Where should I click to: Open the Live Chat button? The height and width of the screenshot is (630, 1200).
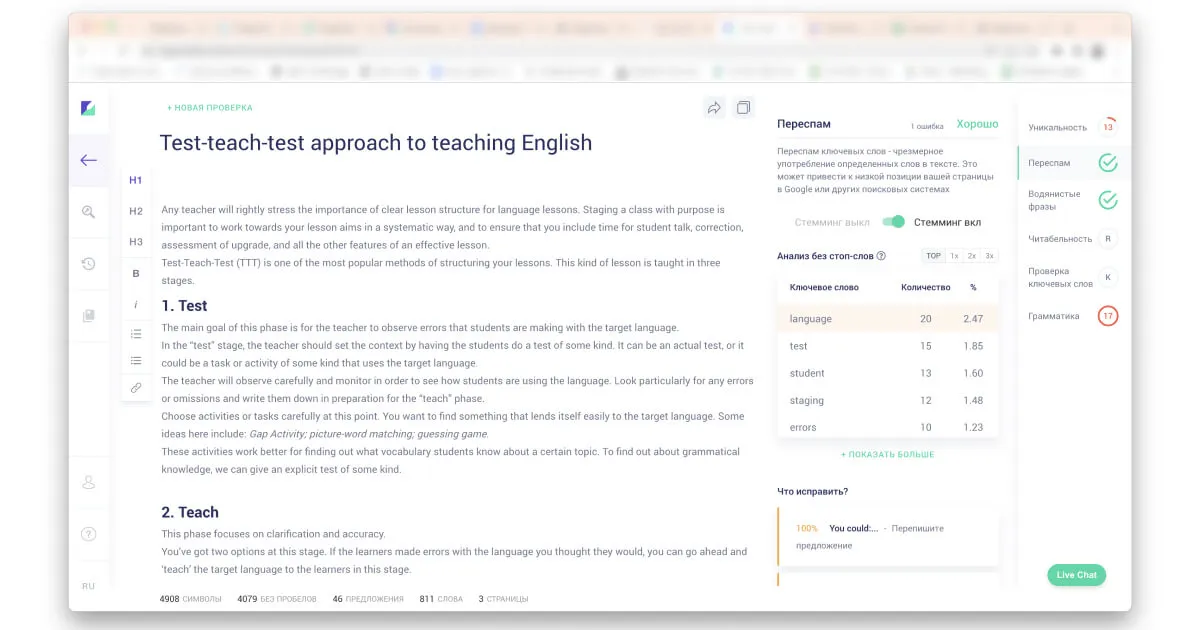pyautogui.click(x=1076, y=575)
